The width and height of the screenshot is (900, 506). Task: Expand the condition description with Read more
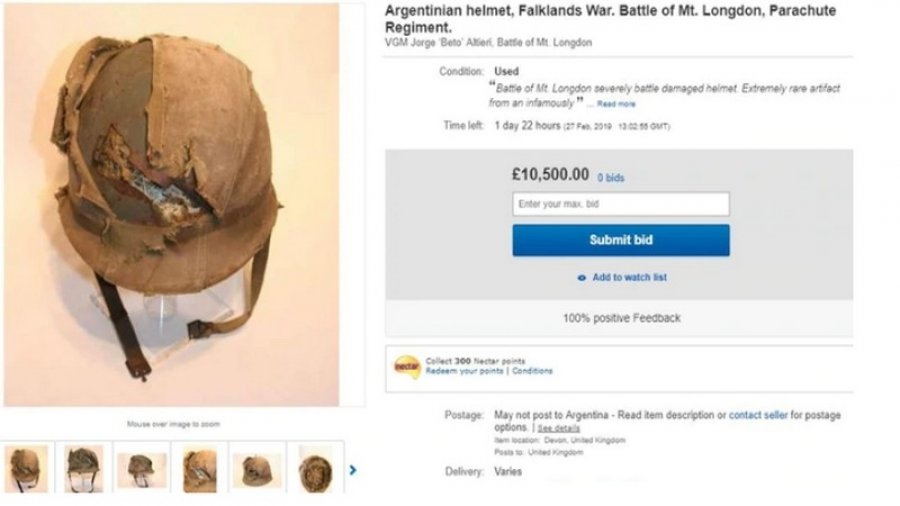[x=616, y=104]
